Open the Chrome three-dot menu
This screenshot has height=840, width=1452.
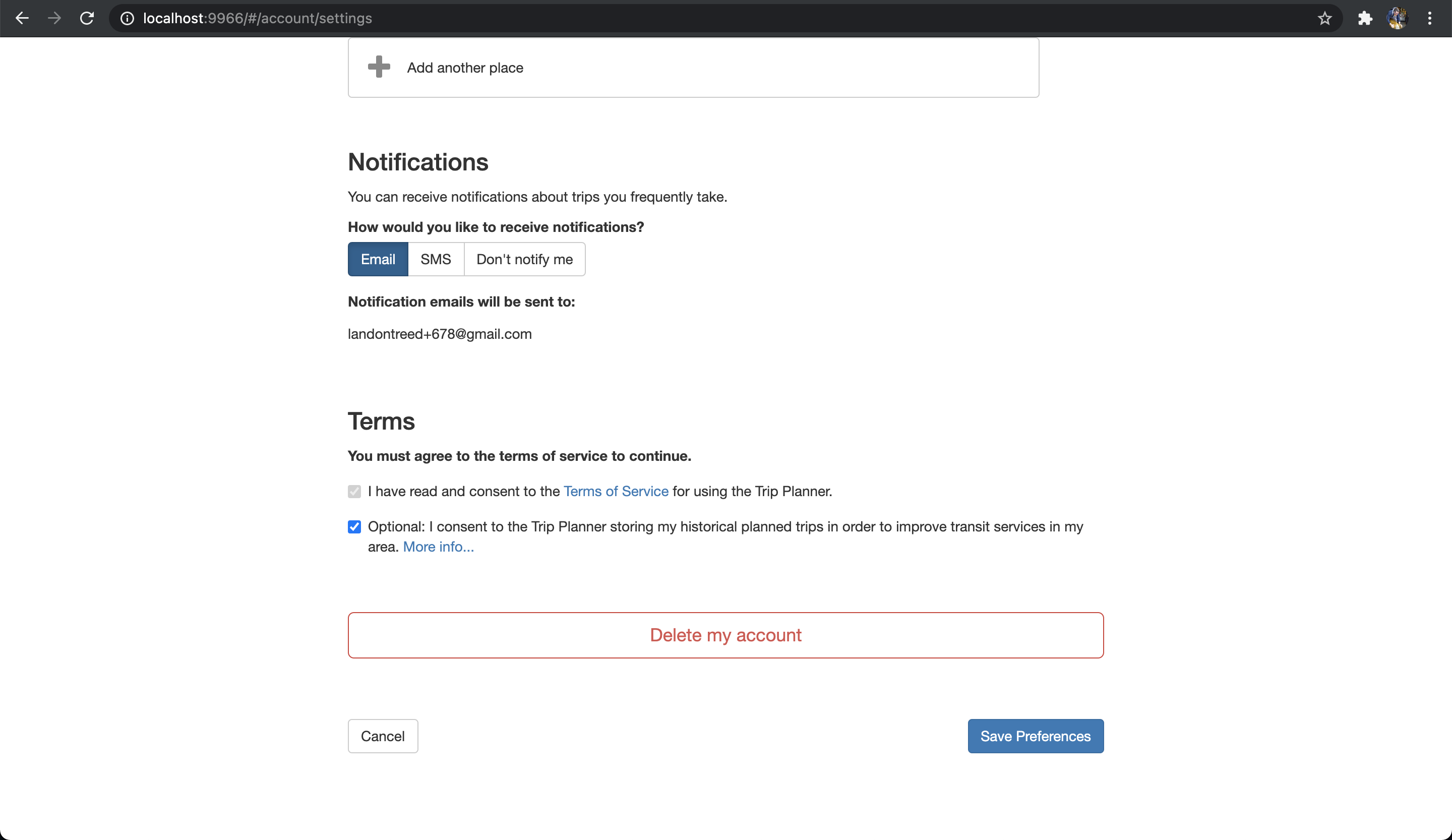[x=1429, y=19]
